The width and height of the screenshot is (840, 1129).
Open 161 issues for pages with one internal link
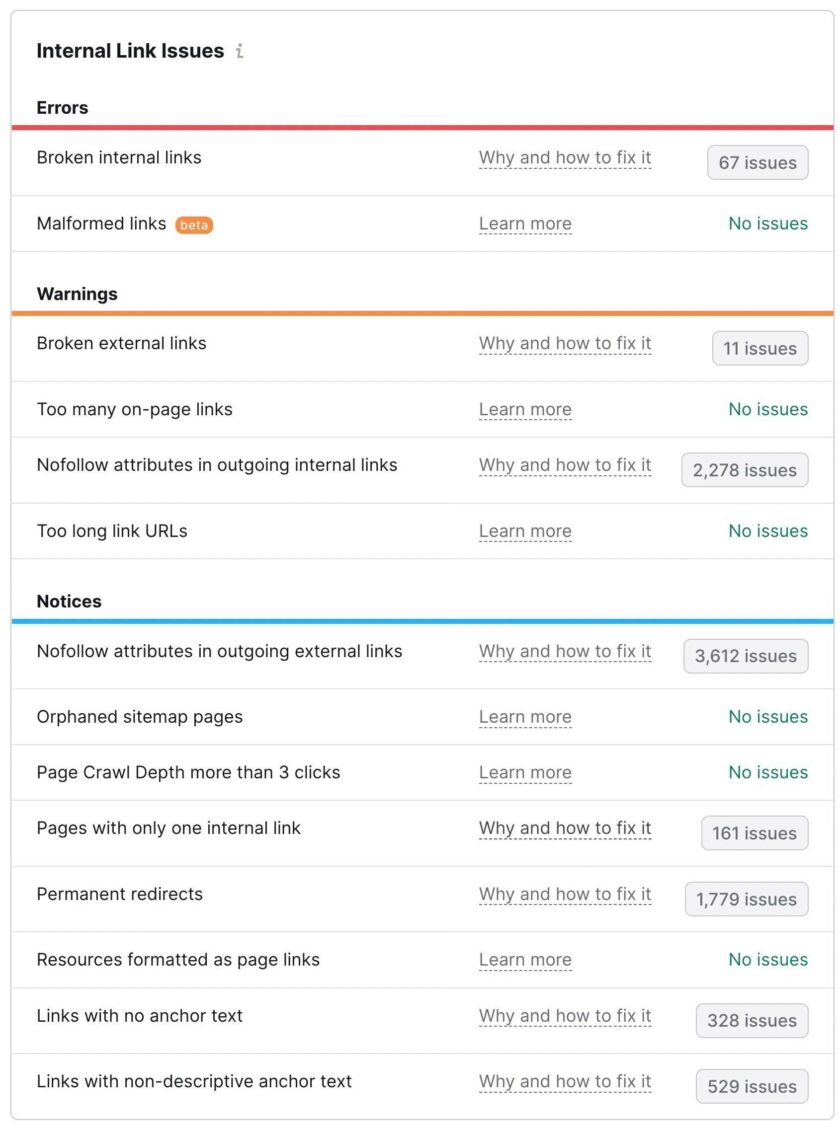[x=754, y=833]
